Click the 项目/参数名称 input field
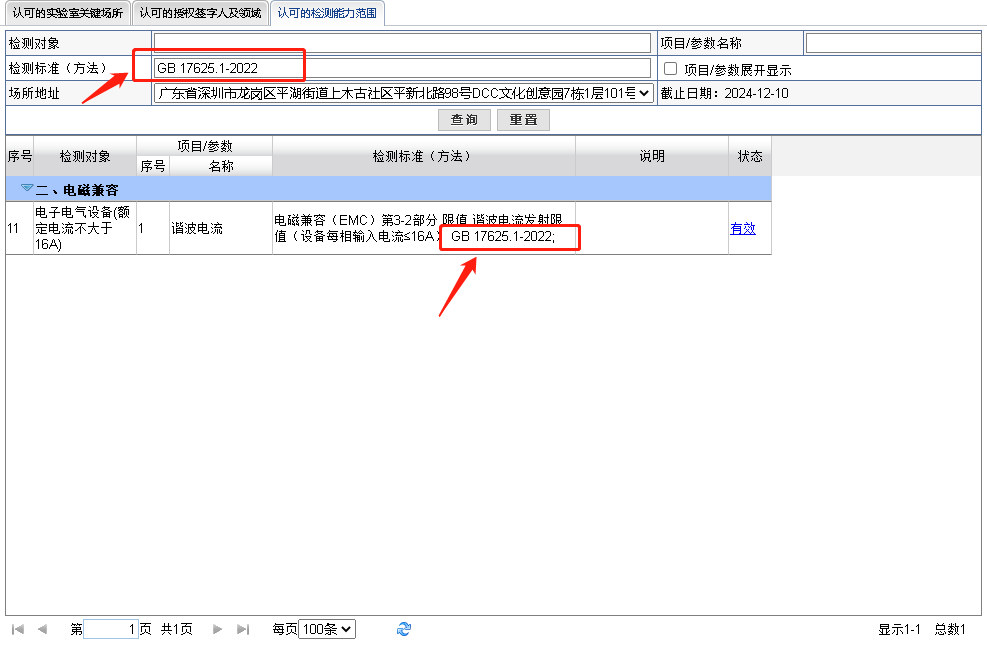Screen dimensions: 987x648 [x=892, y=43]
